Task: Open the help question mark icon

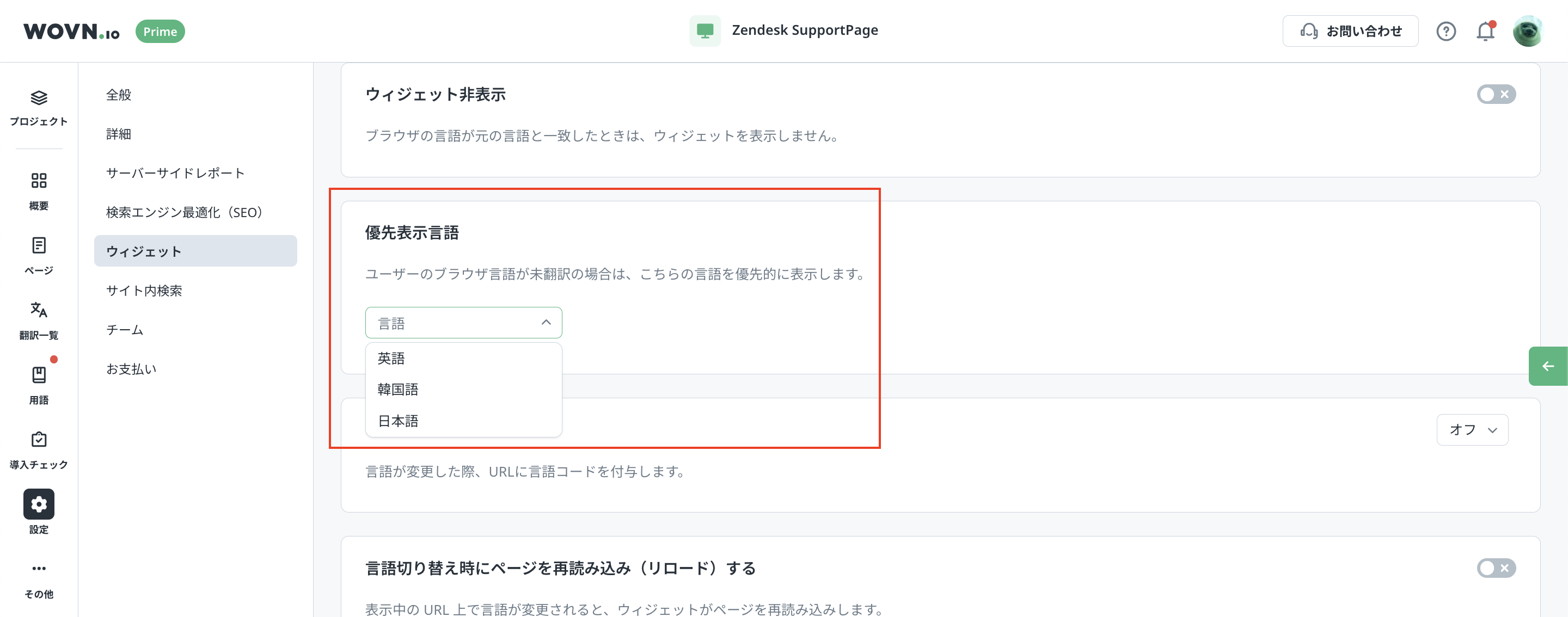Action: tap(1445, 31)
